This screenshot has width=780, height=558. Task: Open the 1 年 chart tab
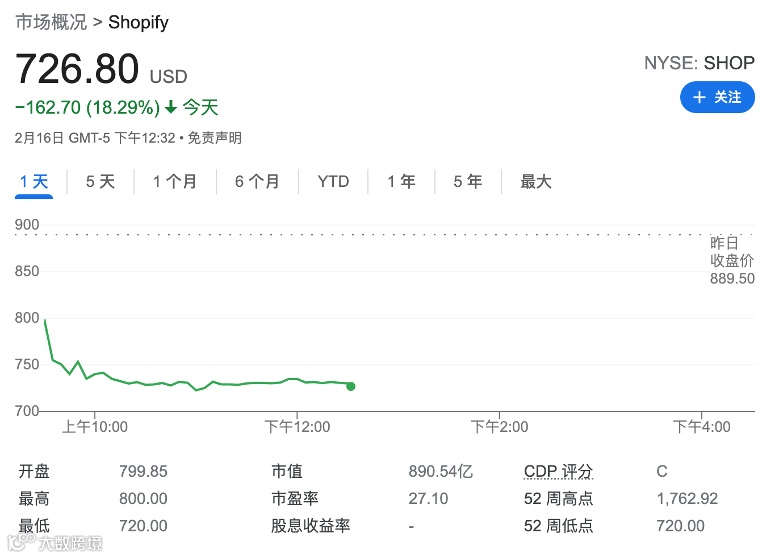pyautogui.click(x=401, y=182)
